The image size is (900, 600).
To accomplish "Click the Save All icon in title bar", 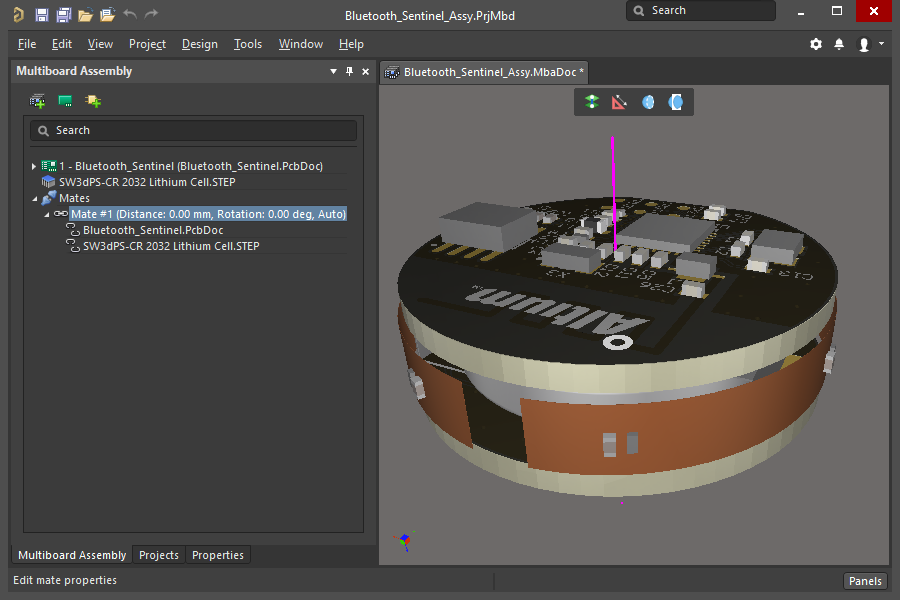I will [63, 15].
